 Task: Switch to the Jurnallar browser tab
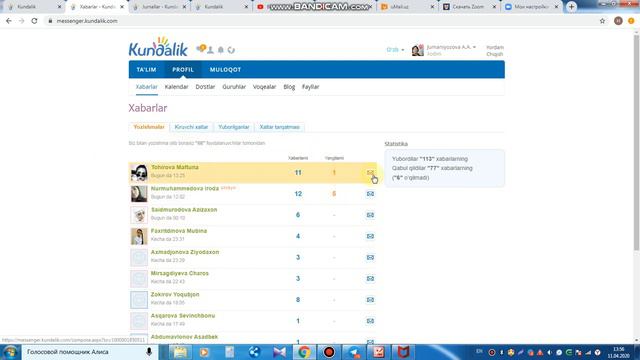pyautogui.click(x=160, y=7)
